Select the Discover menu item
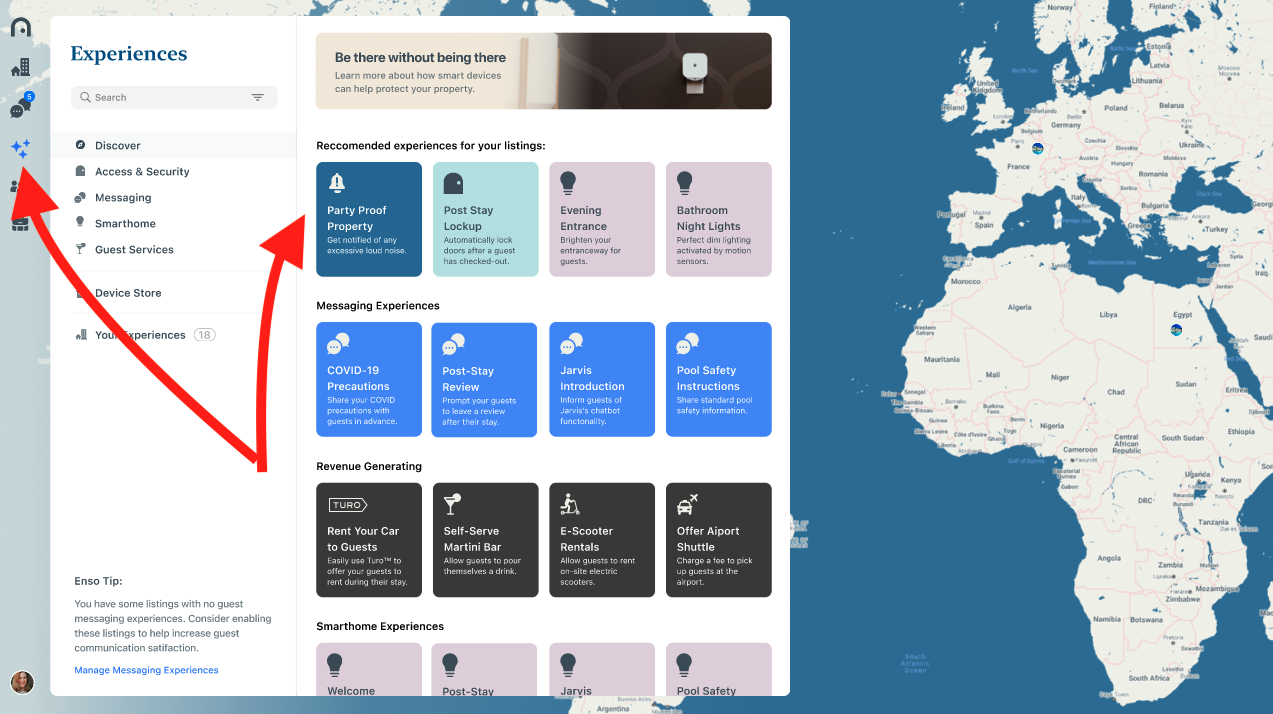The image size is (1273, 714). 118,145
